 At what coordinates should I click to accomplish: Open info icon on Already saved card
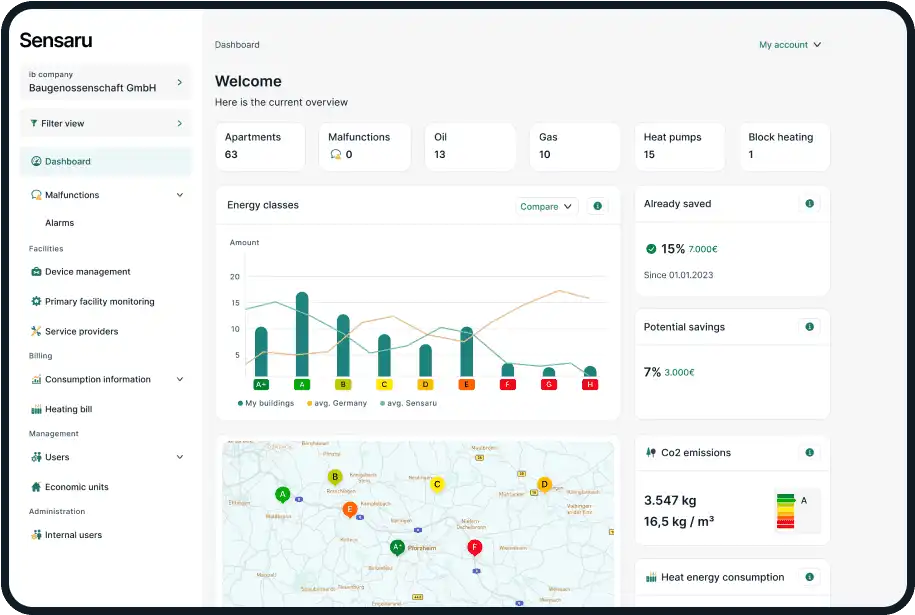pos(809,204)
